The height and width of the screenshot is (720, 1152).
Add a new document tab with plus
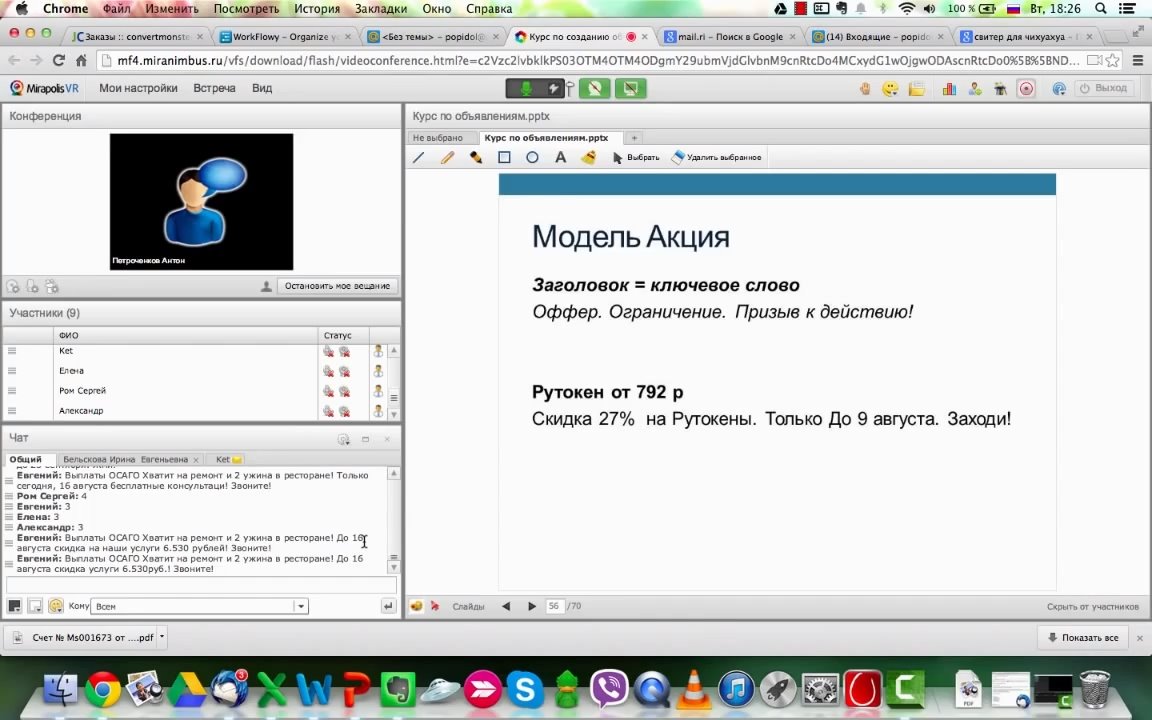click(x=634, y=137)
